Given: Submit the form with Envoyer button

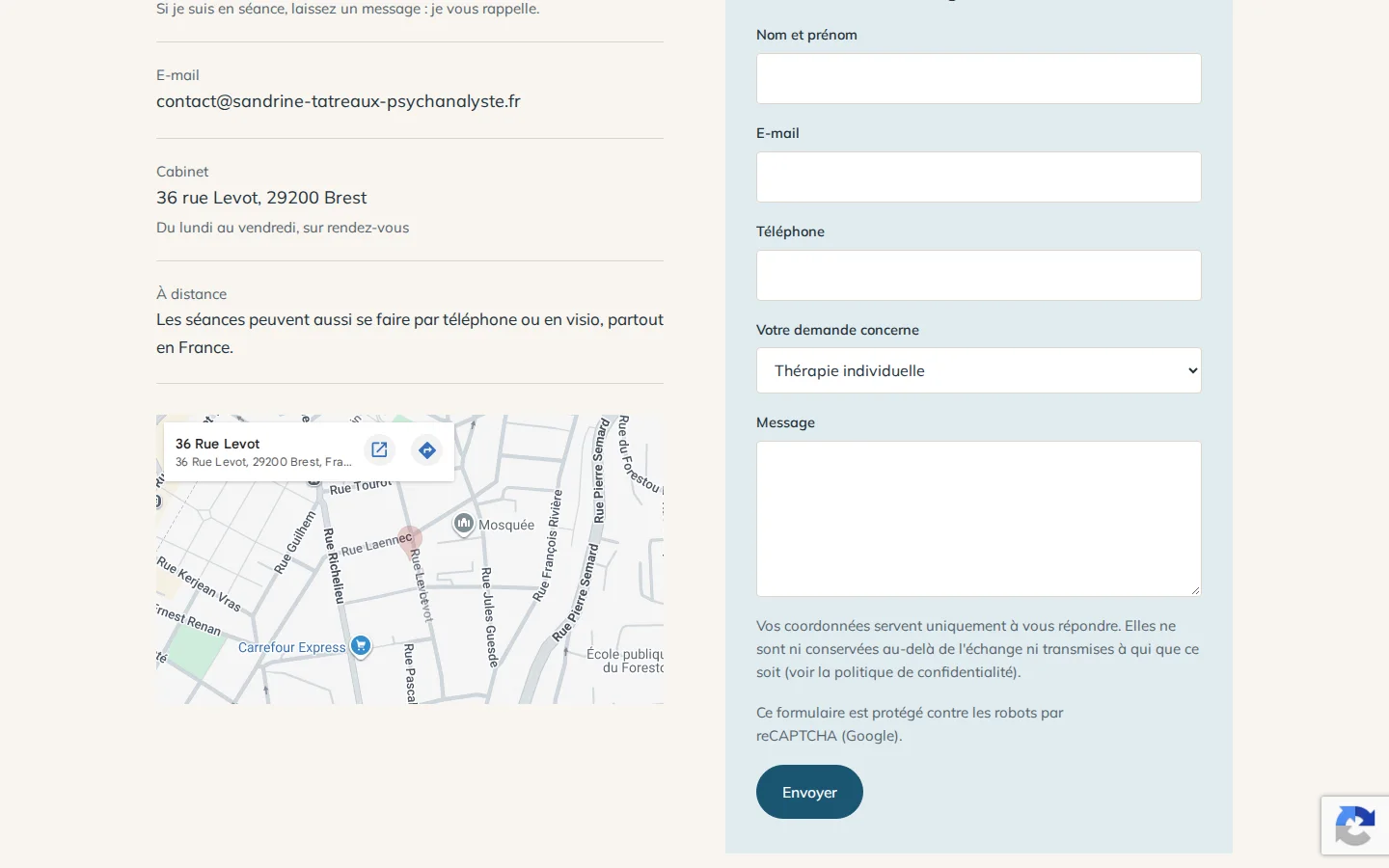Looking at the screenshot, I should pyautogui.click(x=809, y=792).
